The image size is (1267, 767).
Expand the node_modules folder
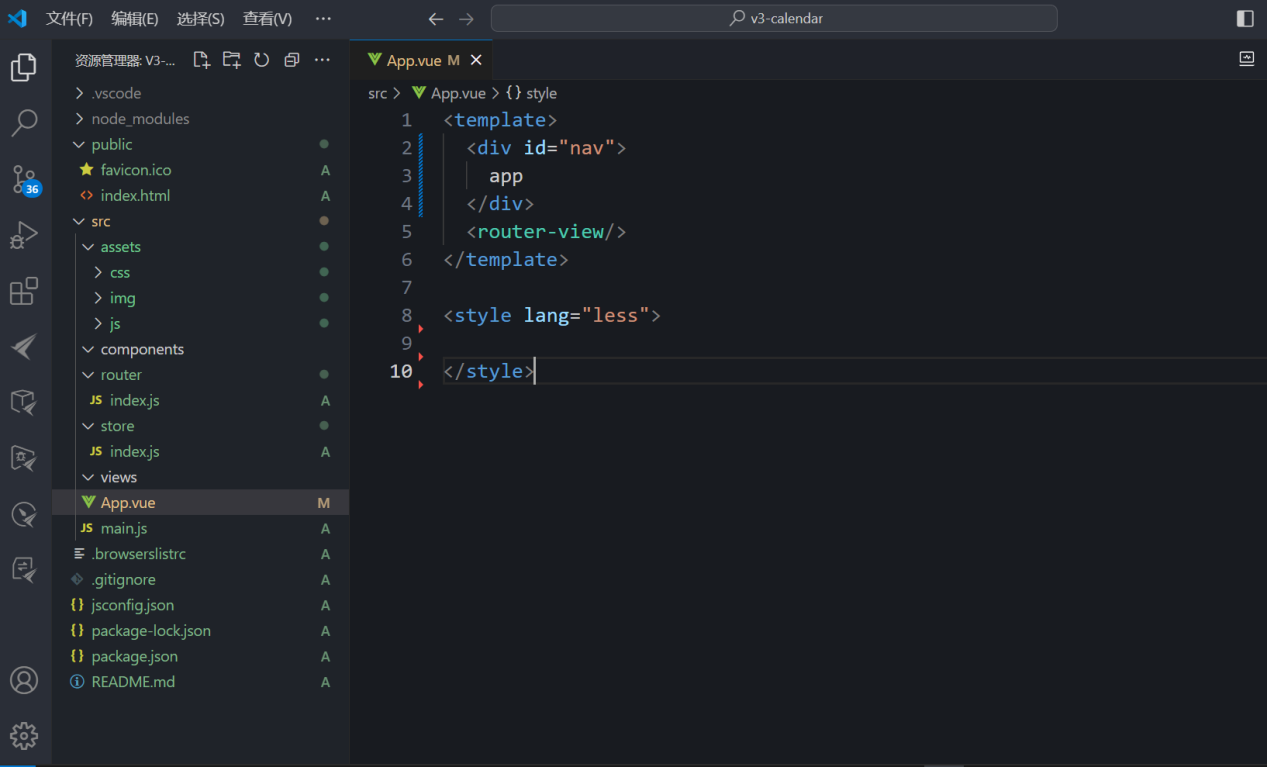(139, 119)
